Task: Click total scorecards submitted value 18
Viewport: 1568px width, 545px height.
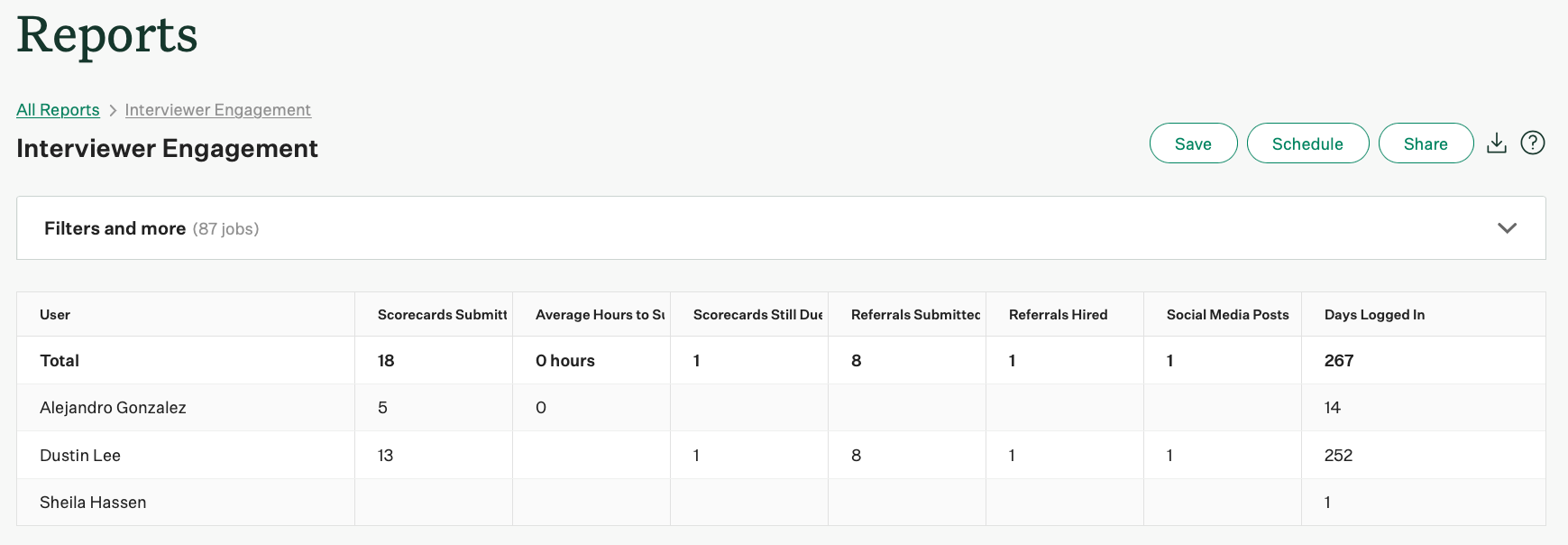Action: [x=386, y=361]
